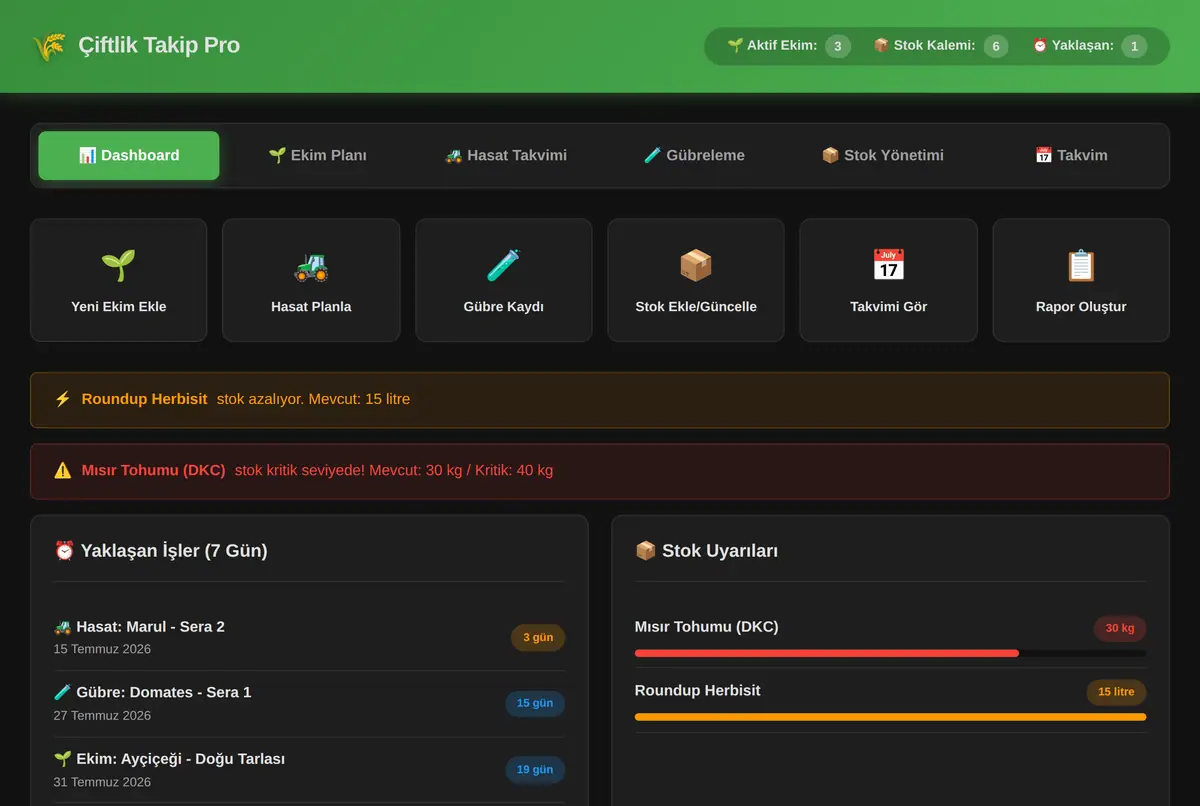The width and height of the screenshot is (1200, 806).
Task: Click the Rapor Oluştur label
Action: pyautogui.click(x=1081, y=307)
